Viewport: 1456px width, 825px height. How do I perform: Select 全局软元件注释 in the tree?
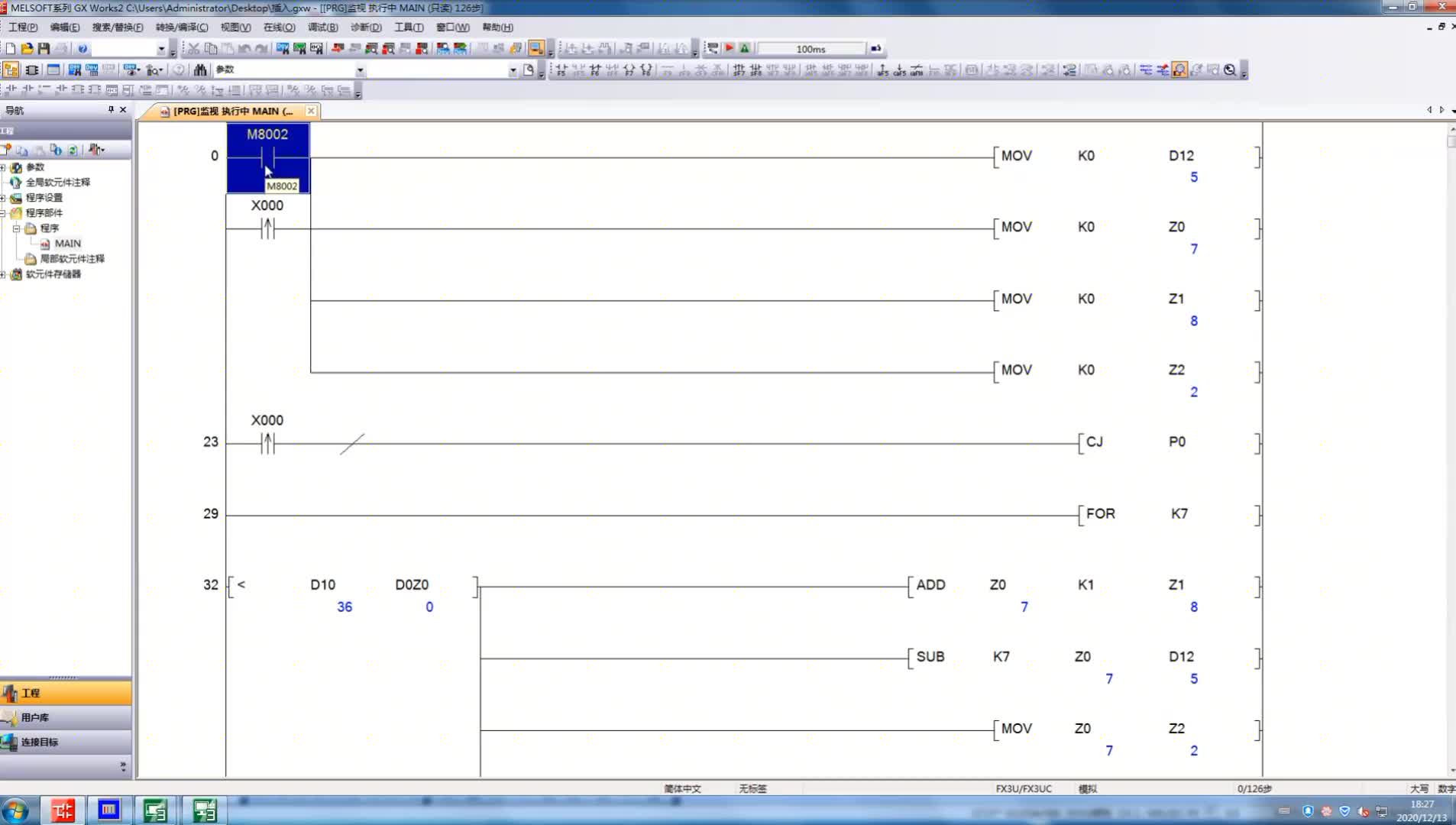coord(58,183)
